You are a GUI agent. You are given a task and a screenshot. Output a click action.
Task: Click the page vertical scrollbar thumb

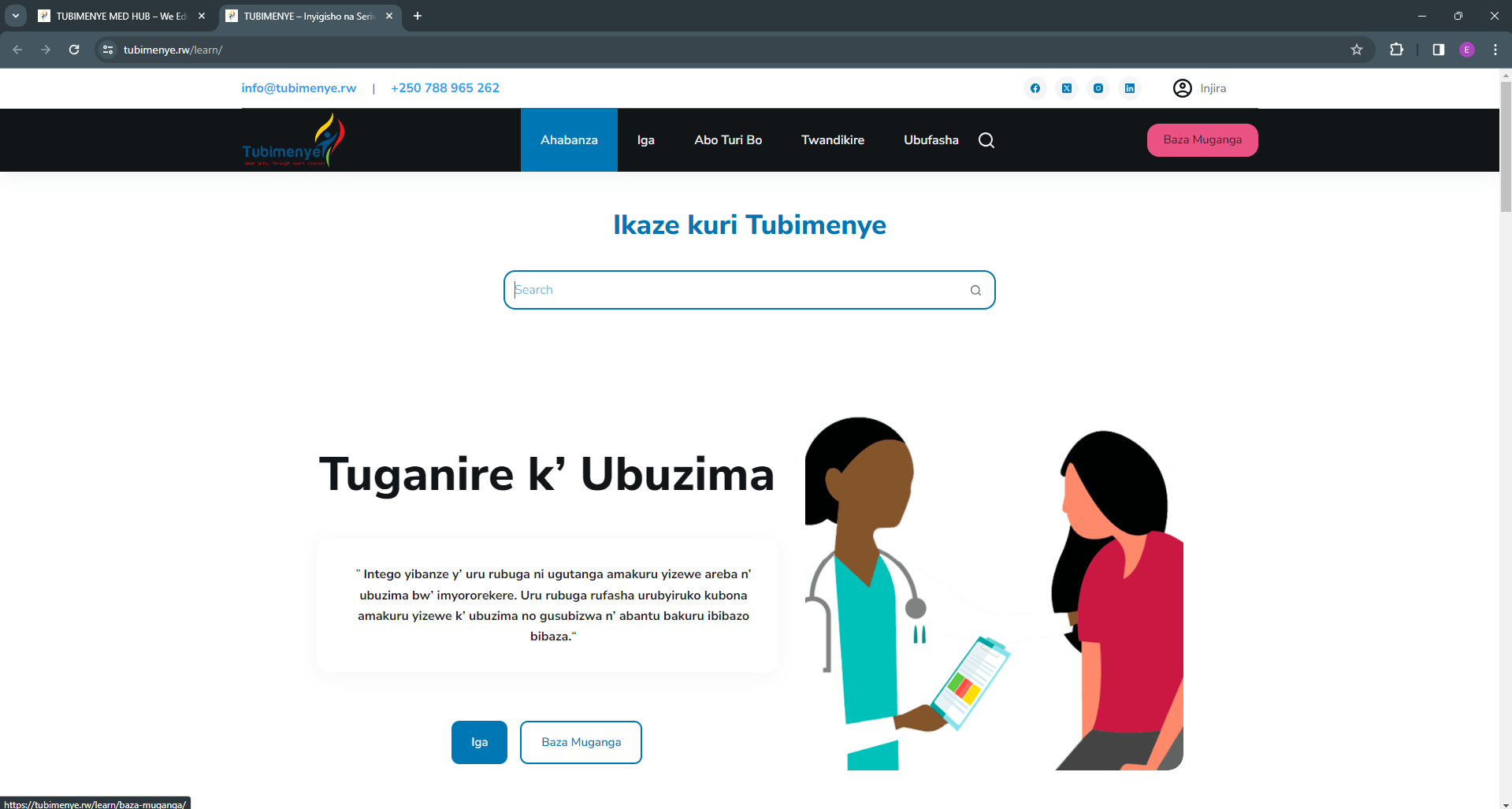(1506, 147)
